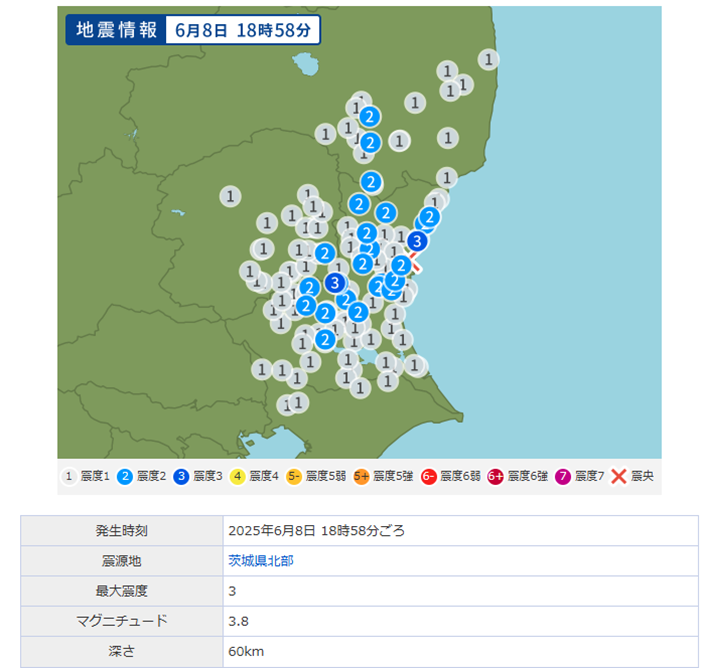Click the 震度1 gray legend icon
702x668 pixels.
pos(70,476)
